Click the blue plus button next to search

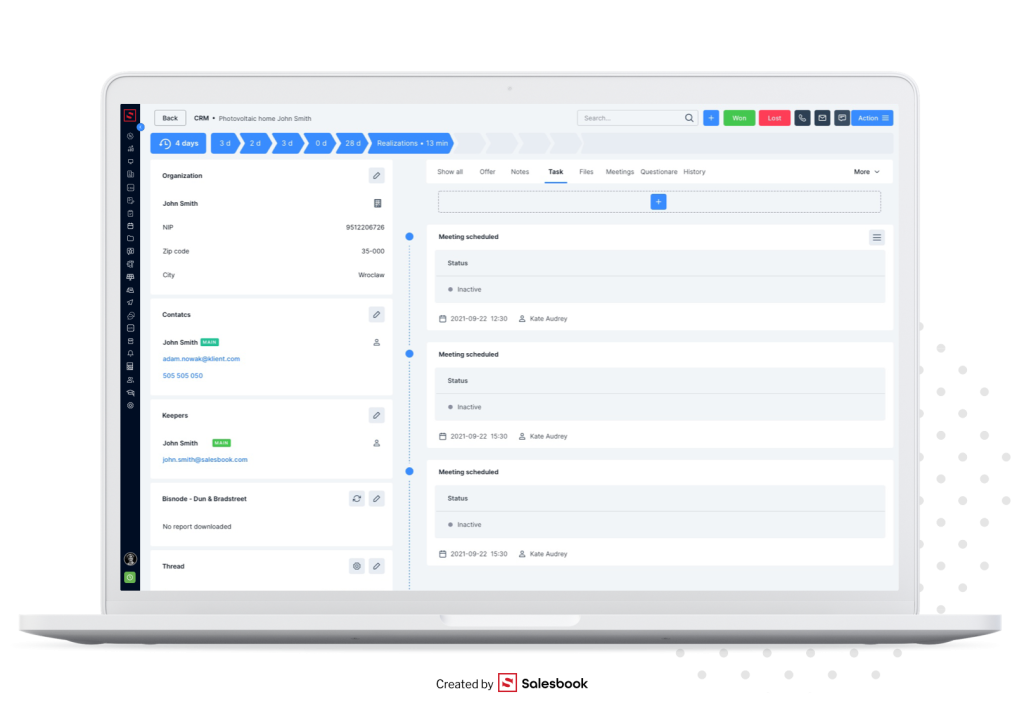tap(711, 117)
